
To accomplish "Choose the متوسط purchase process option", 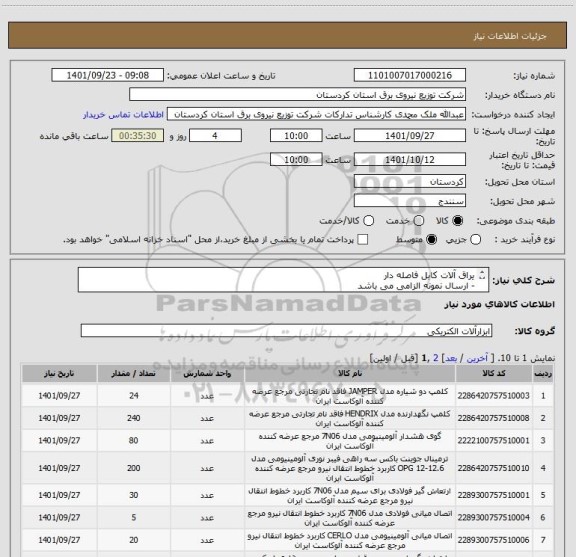I will 431,240.
